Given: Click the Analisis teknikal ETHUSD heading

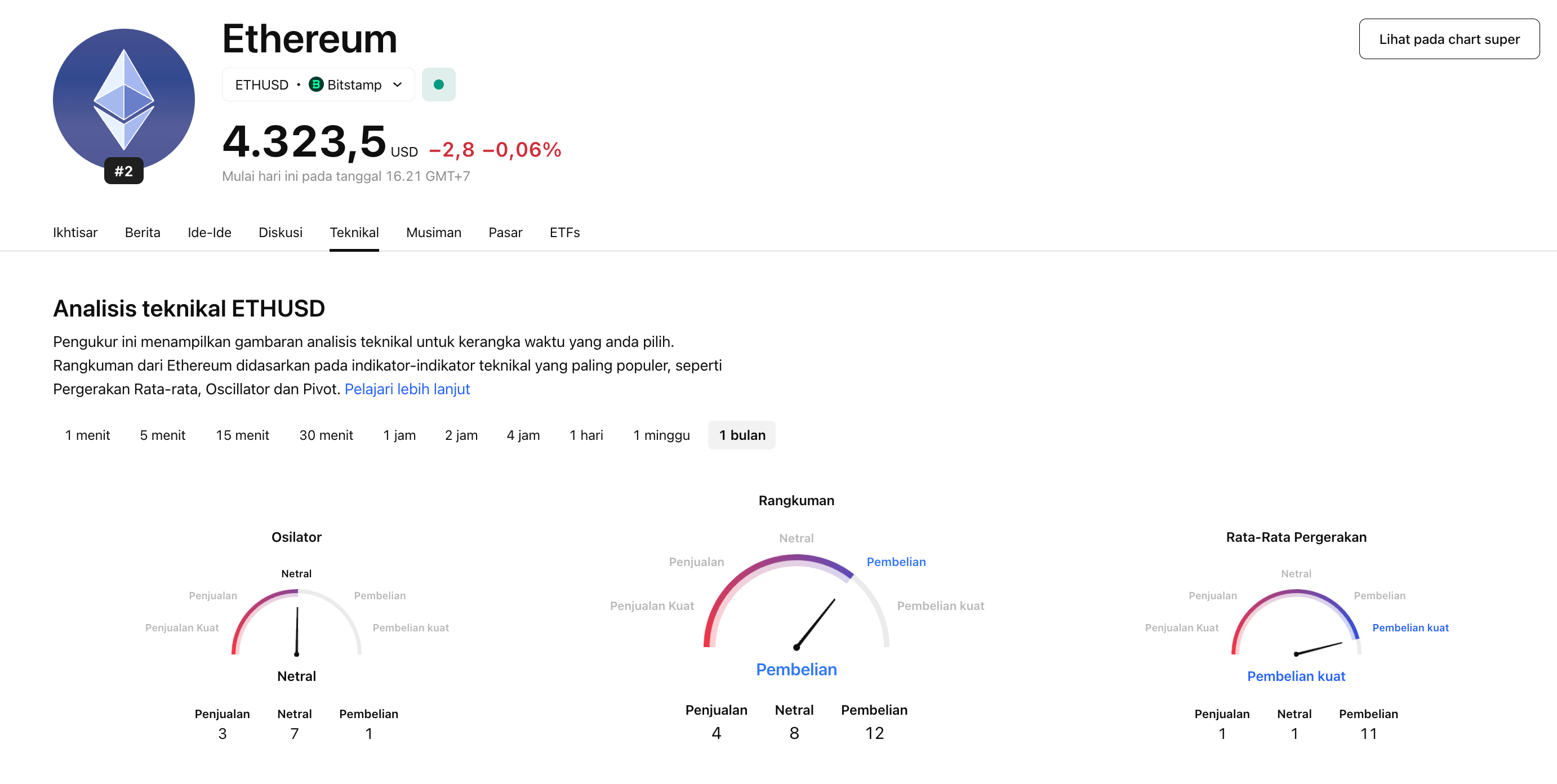Looking at the screenshot, I should 189,309.
